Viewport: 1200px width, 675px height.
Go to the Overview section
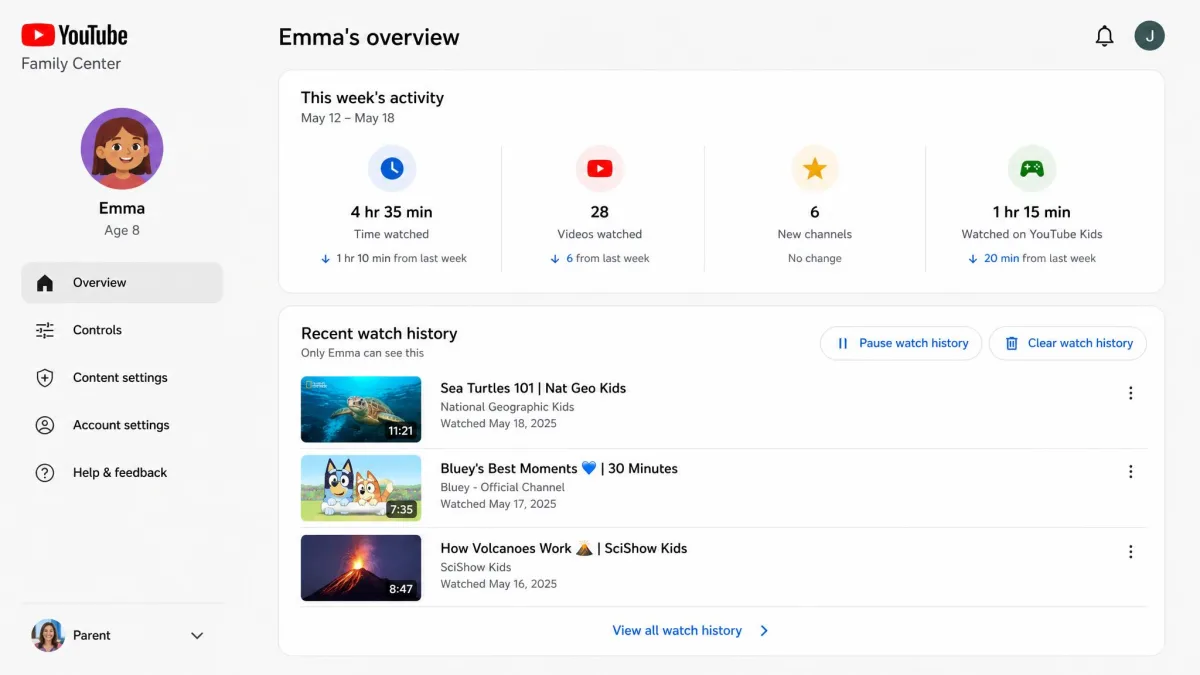coord(122,283)
